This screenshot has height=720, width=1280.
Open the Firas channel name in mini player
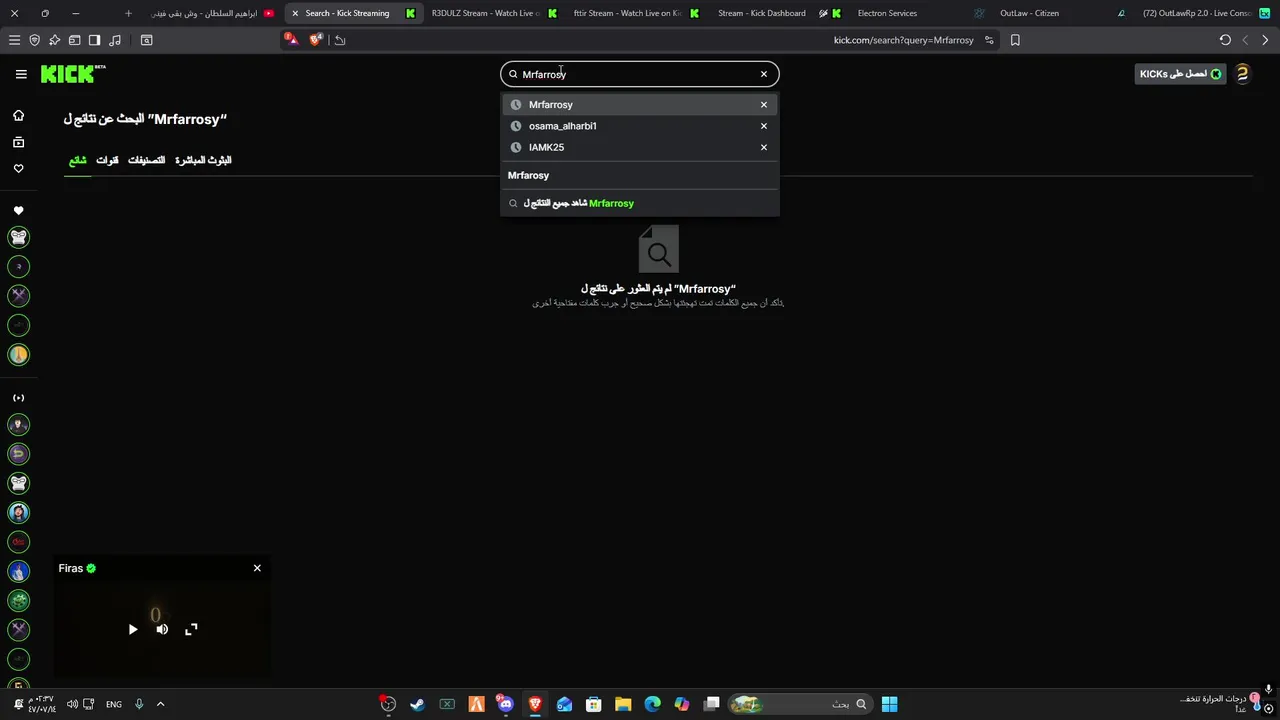[x=71, y=568]
